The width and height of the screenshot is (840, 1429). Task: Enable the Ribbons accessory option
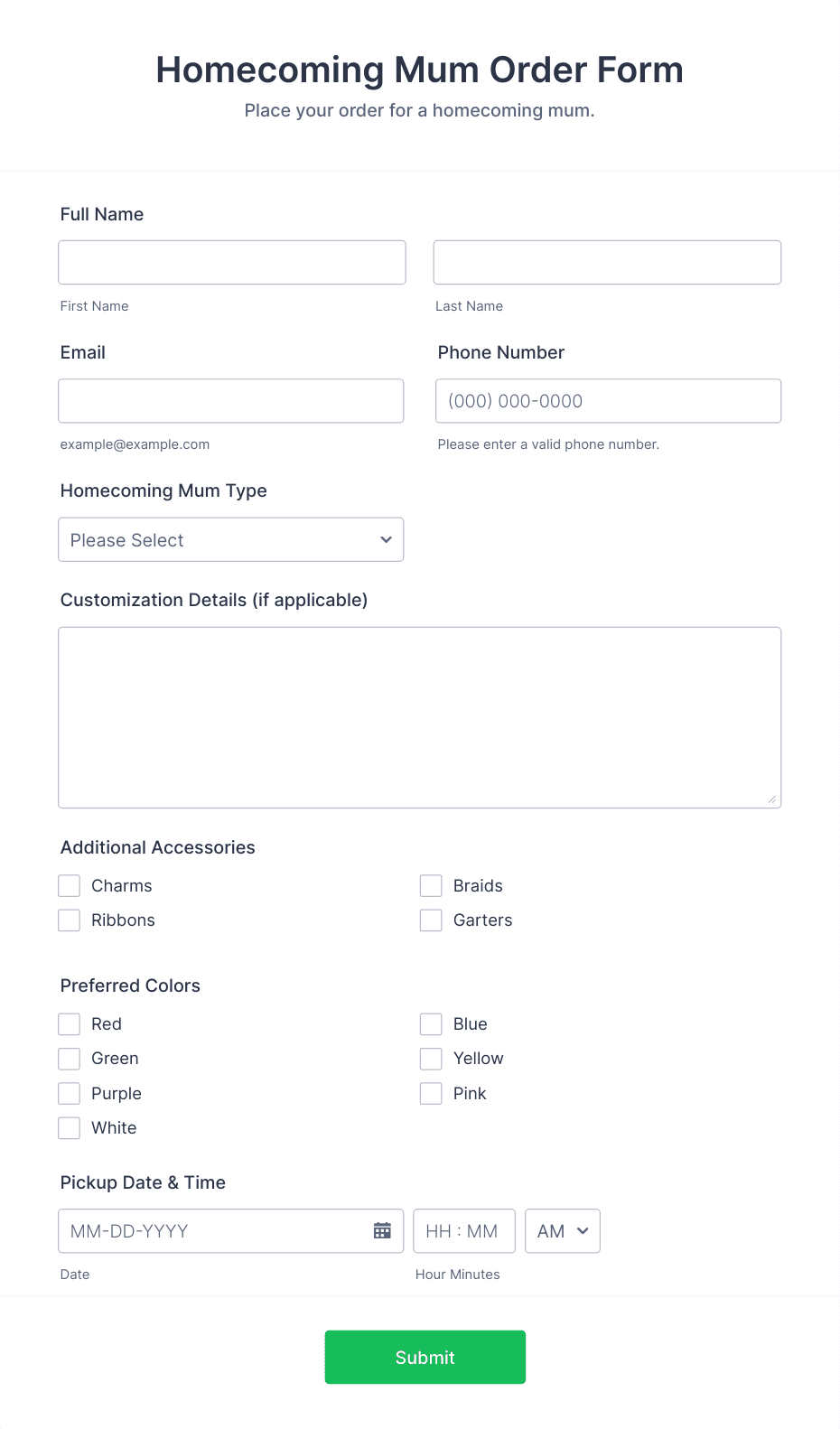tap(70, 920)
